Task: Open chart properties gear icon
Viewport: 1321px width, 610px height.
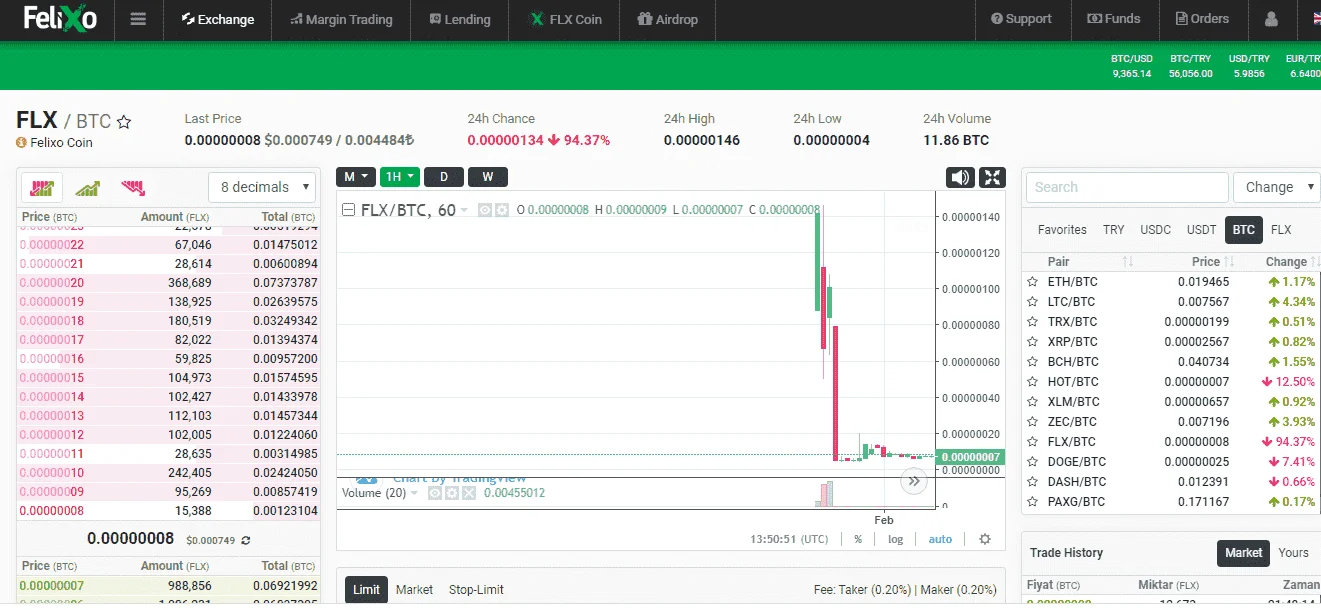Action: coord(985,539)
